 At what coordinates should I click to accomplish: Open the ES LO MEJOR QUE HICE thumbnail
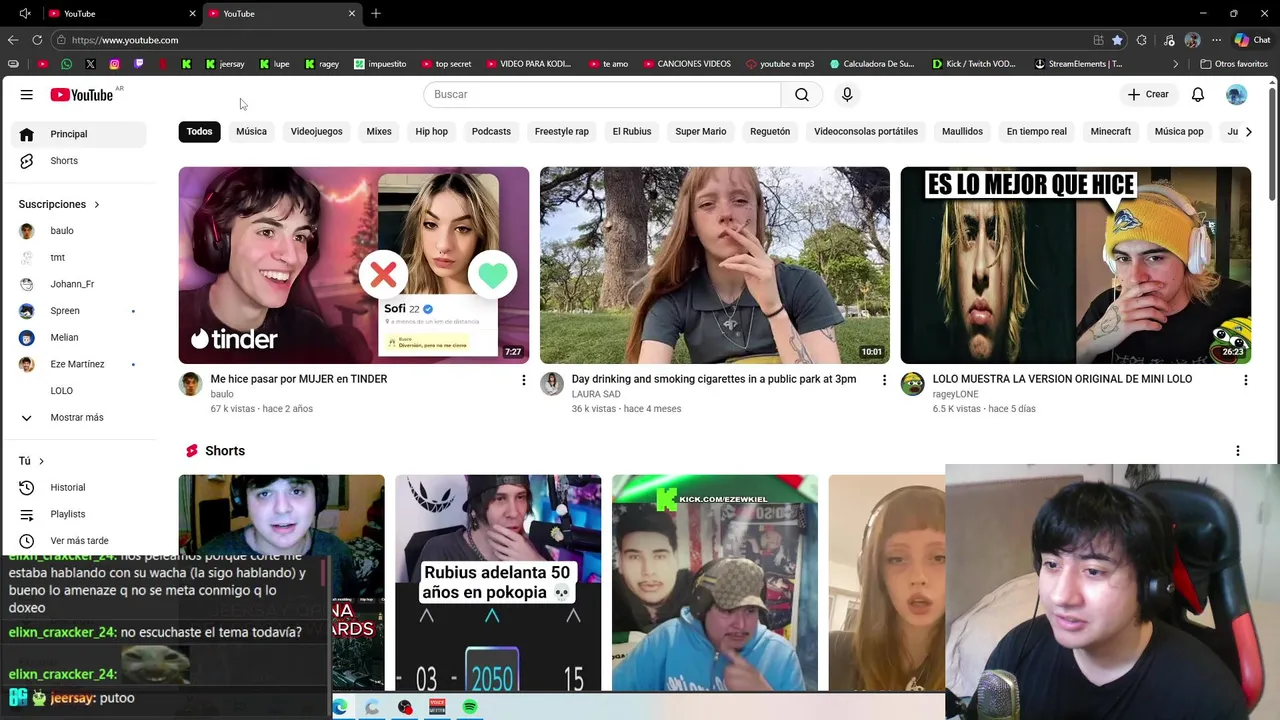1076,265
